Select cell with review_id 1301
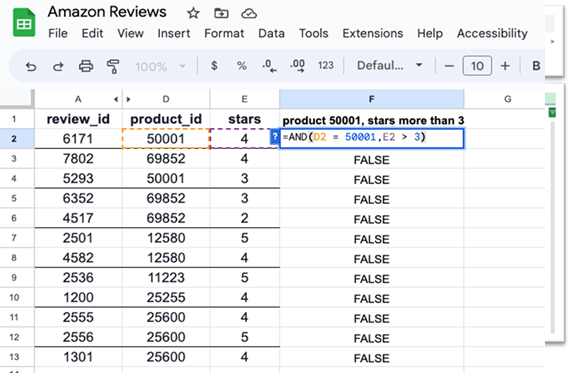The image size is (572, 373). 78,357
